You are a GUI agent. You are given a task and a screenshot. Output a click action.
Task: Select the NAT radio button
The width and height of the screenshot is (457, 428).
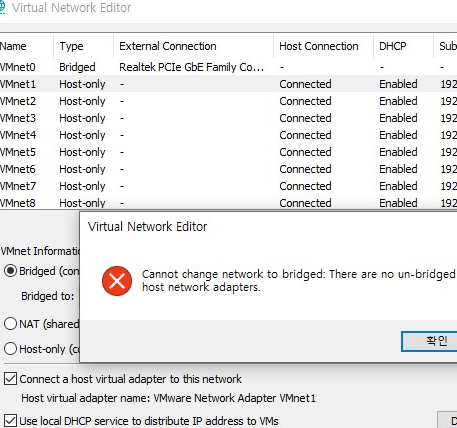pyautogui.click(x=10, y=323)
